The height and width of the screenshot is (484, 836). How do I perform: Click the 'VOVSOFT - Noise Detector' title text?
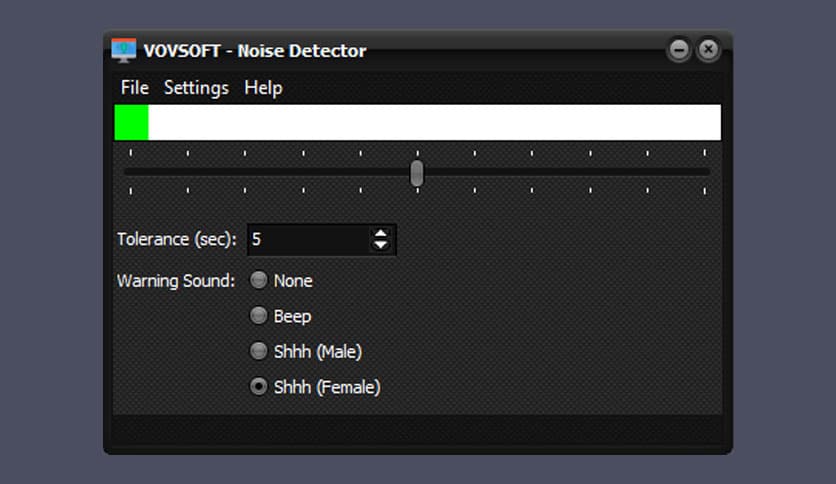coord(255,51)
